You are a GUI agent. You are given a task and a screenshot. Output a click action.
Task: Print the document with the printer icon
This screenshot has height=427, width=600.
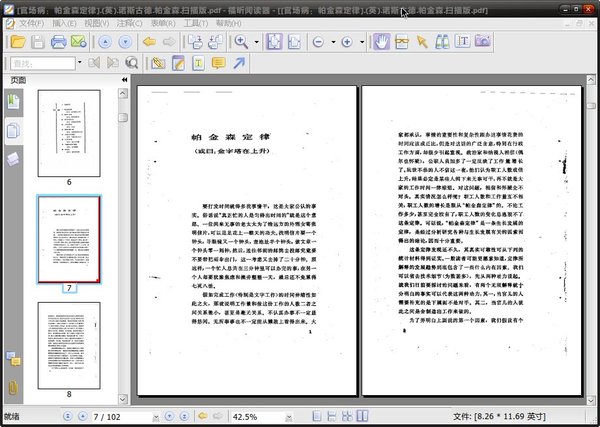[59, 41]
